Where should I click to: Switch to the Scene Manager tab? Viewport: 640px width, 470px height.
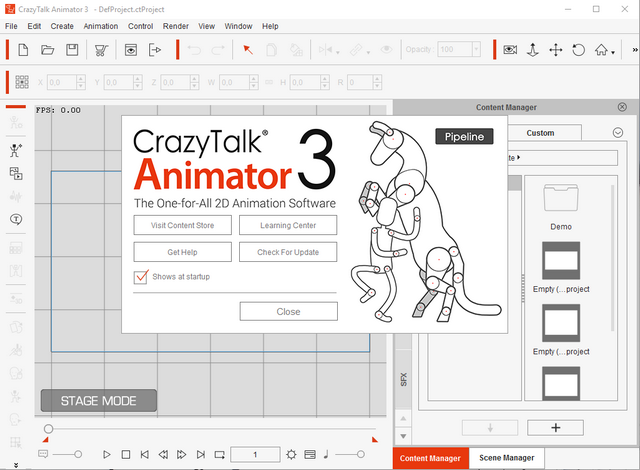point(506,458)
